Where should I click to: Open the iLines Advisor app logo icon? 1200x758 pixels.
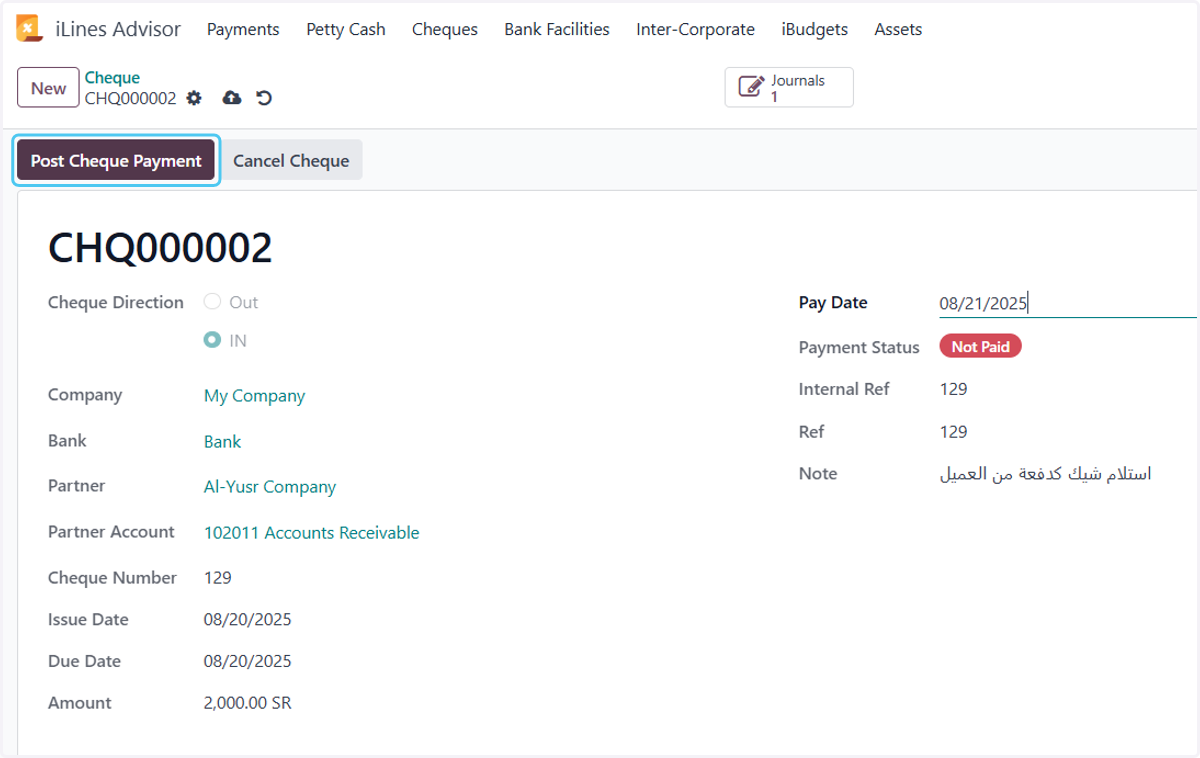pos(29,29)
